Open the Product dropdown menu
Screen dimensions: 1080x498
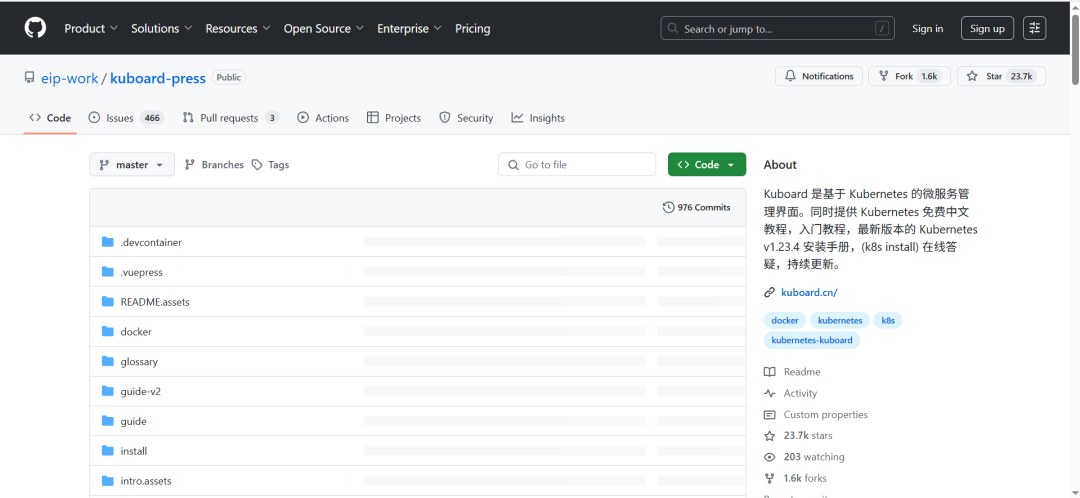[91, 29]
